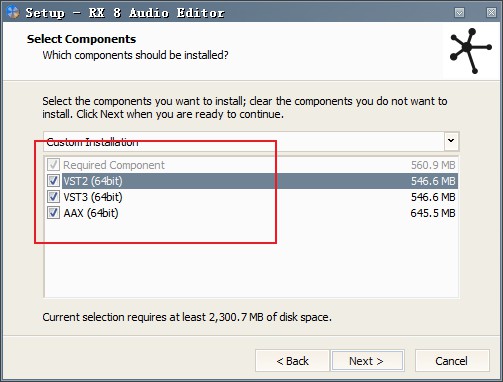Viewport: 503px width, 382px height.
Task: Cancel the RX 8 installation
Action: (452, 361)
